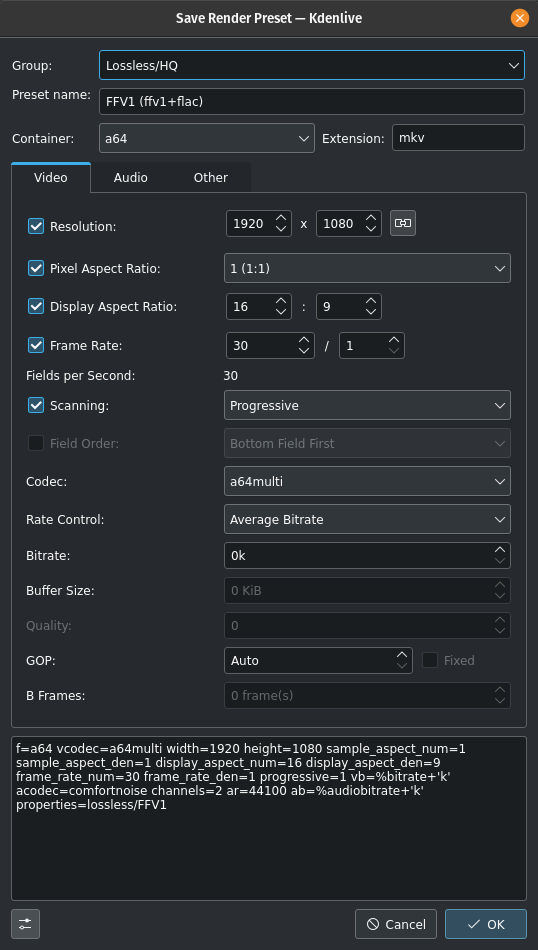Image resolution: width=538 pixels, height=950 pixels.
Task: Toggle the Pixel Aspect Ratio checkbox
Action: pos(36,268)
